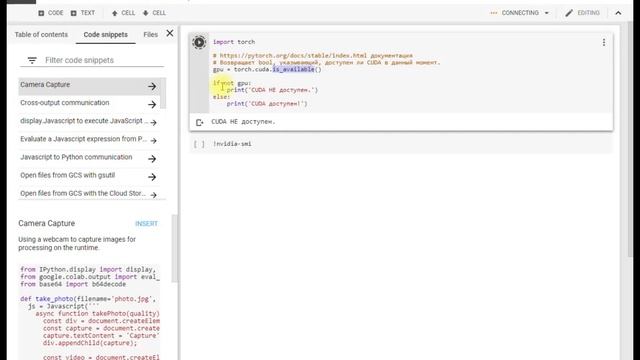Select Open files from GCS with gsutil
The height and width of the screenshot is (360, 640).
(89, 176)
